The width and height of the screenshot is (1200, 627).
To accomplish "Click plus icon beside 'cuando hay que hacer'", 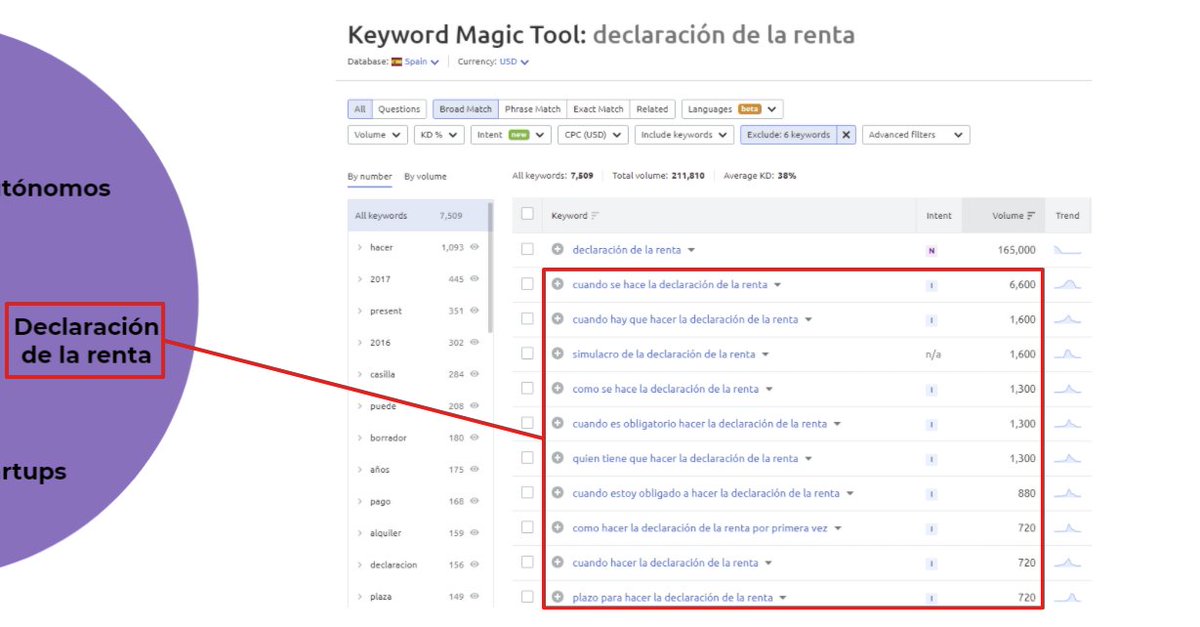I will pos(557,319).
